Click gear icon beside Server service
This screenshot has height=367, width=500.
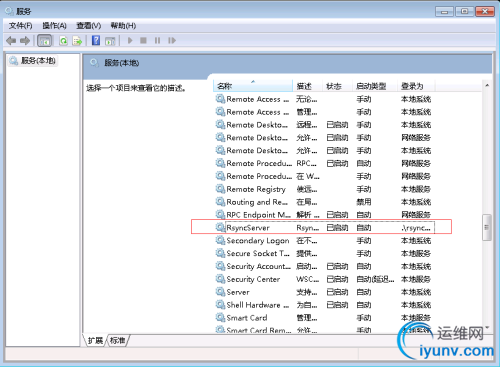point(220,292)
